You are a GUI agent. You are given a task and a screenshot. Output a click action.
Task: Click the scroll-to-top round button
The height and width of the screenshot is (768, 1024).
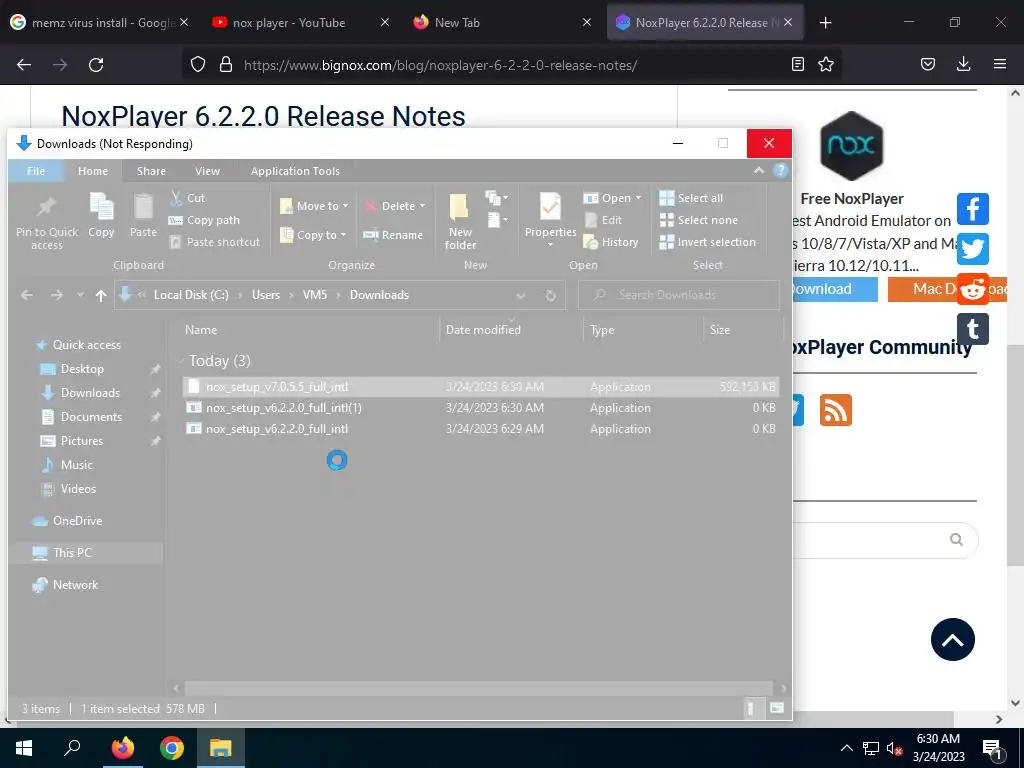click(952, 639)
